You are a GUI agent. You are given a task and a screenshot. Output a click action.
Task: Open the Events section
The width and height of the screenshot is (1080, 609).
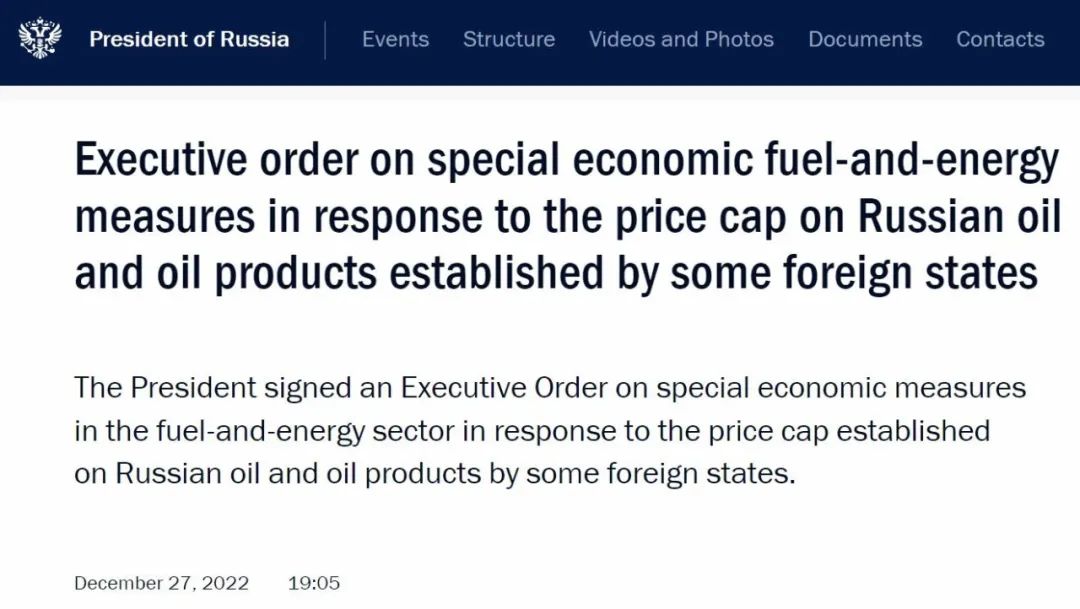click(395, 39)
